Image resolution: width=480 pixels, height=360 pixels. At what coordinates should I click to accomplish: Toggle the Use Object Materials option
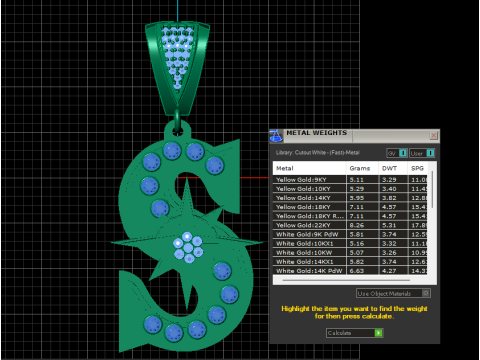point(393,293)
